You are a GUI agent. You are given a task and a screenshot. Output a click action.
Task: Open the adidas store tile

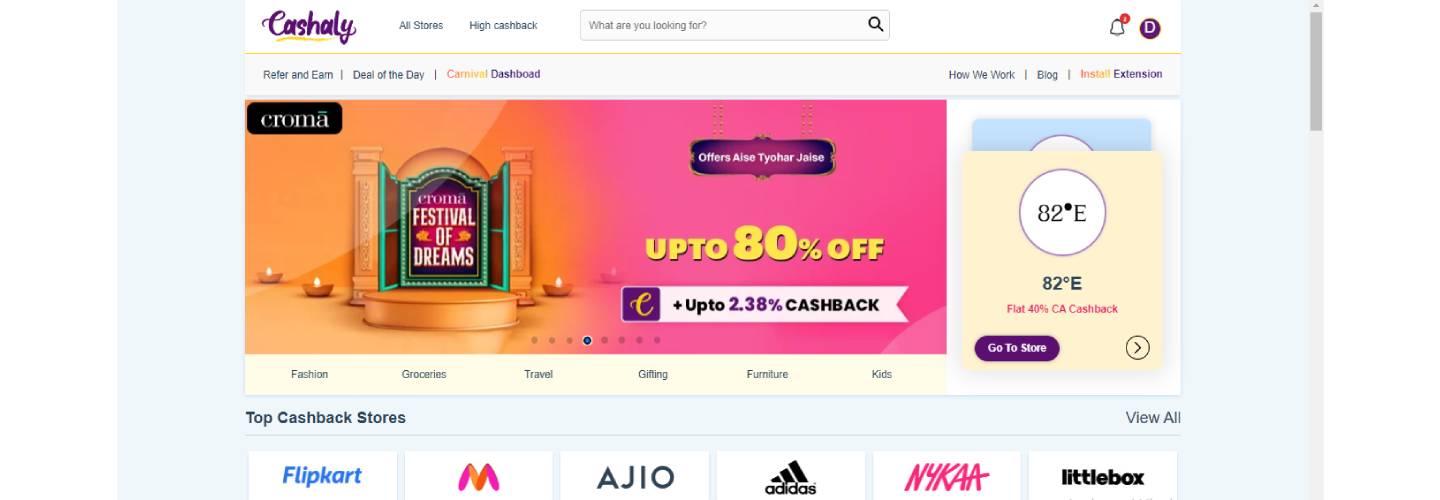click(x=791, y=476)
